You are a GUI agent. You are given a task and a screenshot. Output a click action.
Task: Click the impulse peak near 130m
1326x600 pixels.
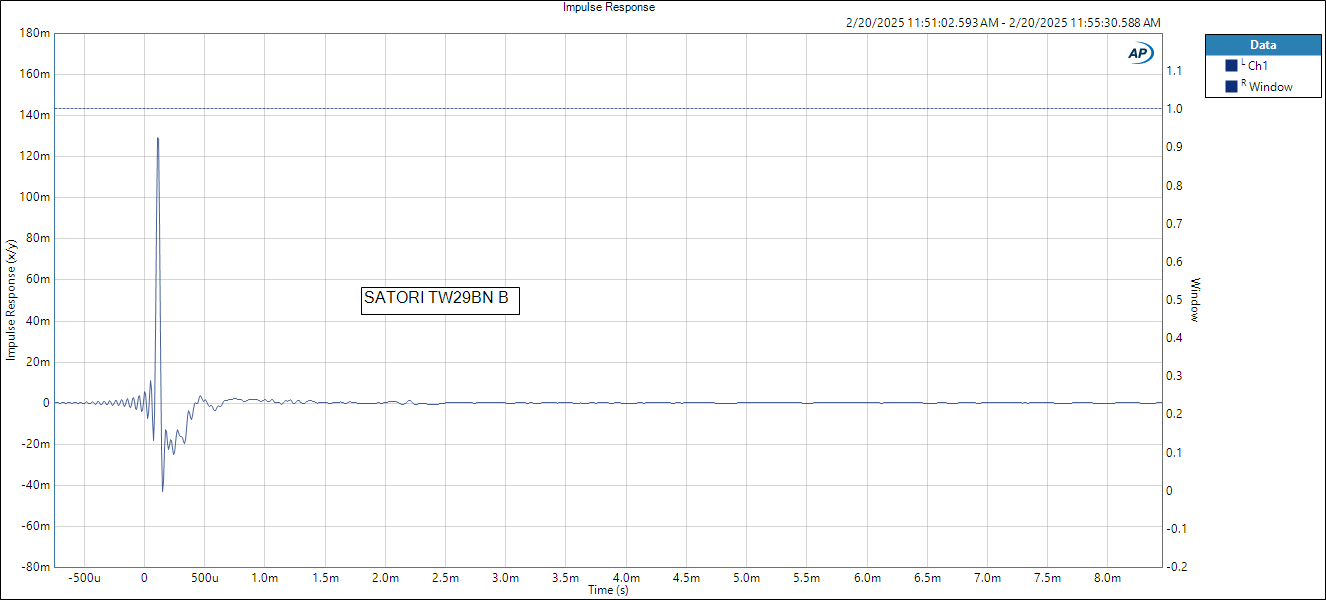coord(158,138)
